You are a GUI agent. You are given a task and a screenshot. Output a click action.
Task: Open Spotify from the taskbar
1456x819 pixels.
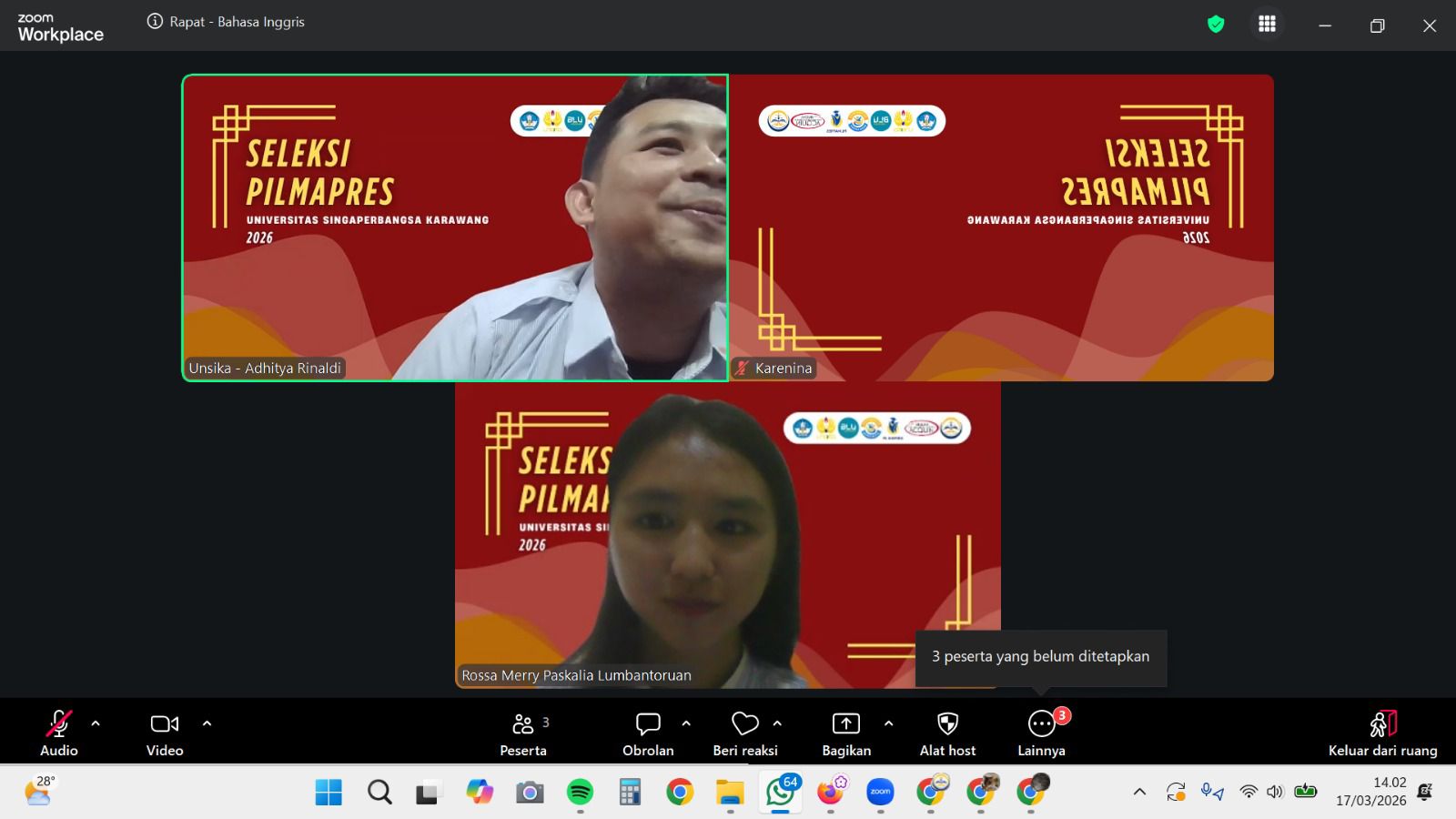click(580, 793)
